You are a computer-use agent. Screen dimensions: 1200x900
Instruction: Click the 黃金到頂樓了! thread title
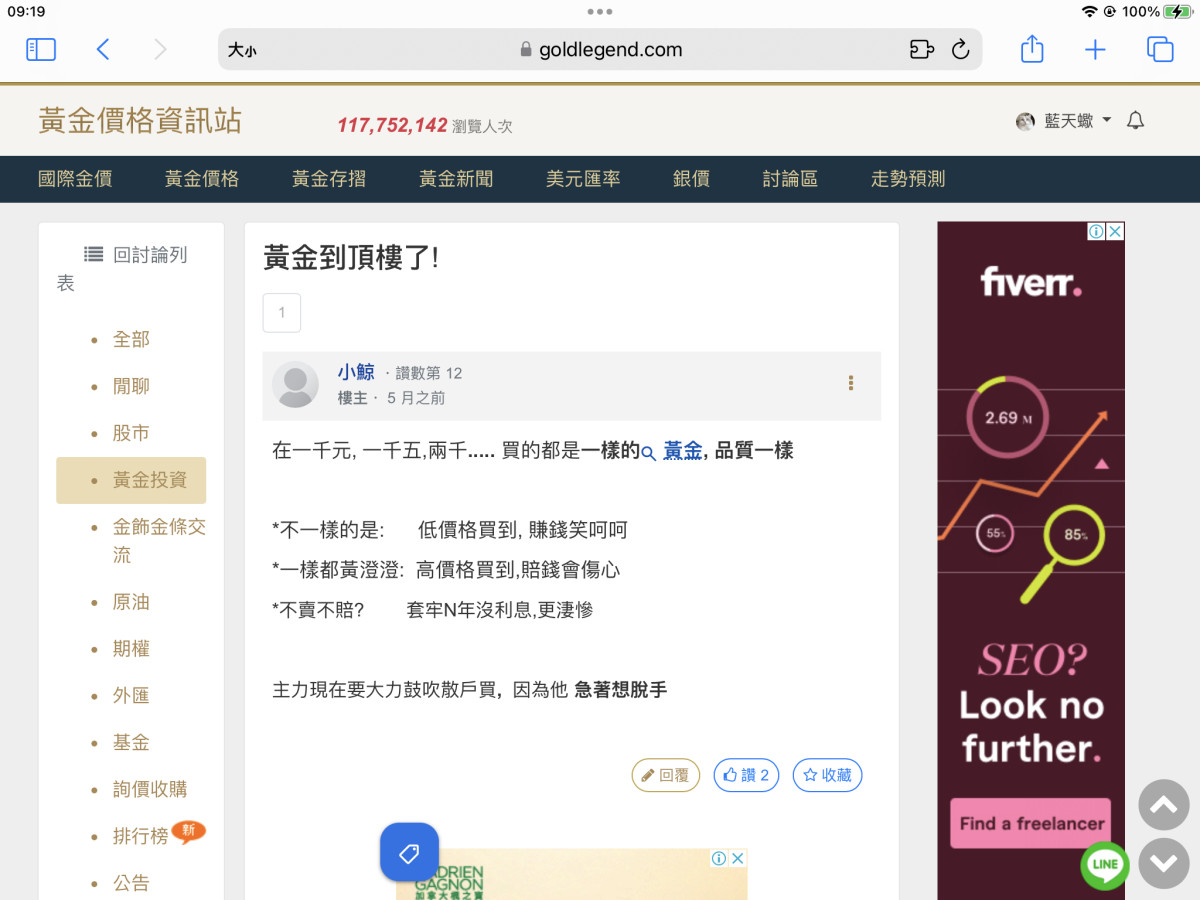click(351, 258)
